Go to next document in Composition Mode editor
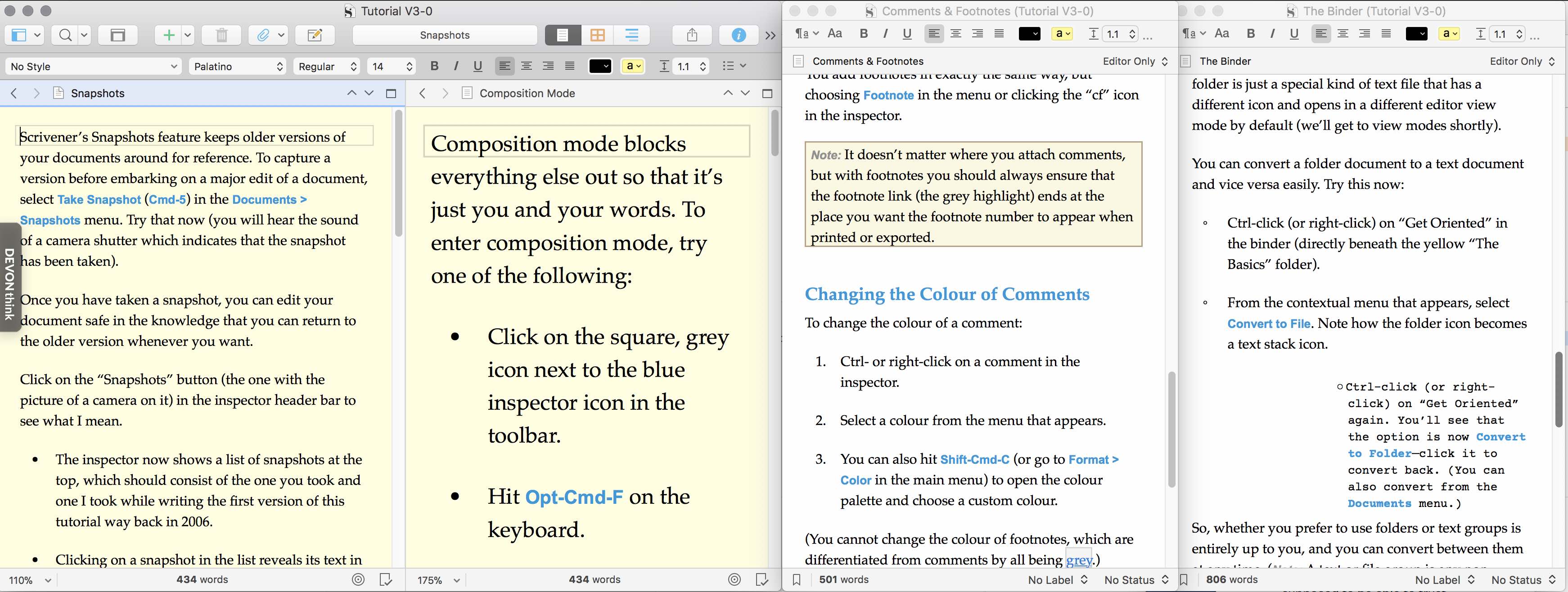The height and width of the screenshot is (592, 1568). click(x=745, y=93)
